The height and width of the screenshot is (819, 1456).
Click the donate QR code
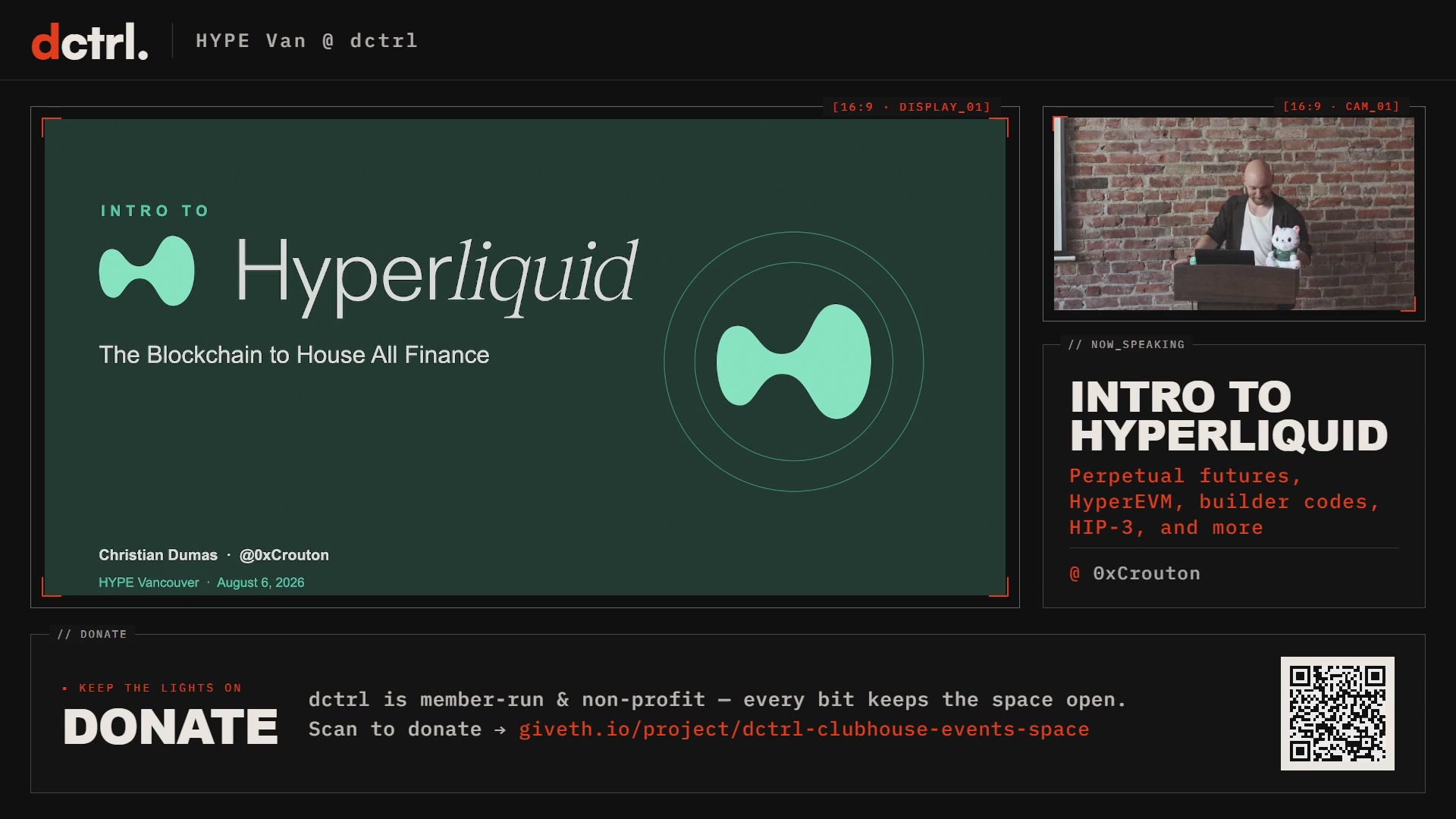tap(1337, 714)
